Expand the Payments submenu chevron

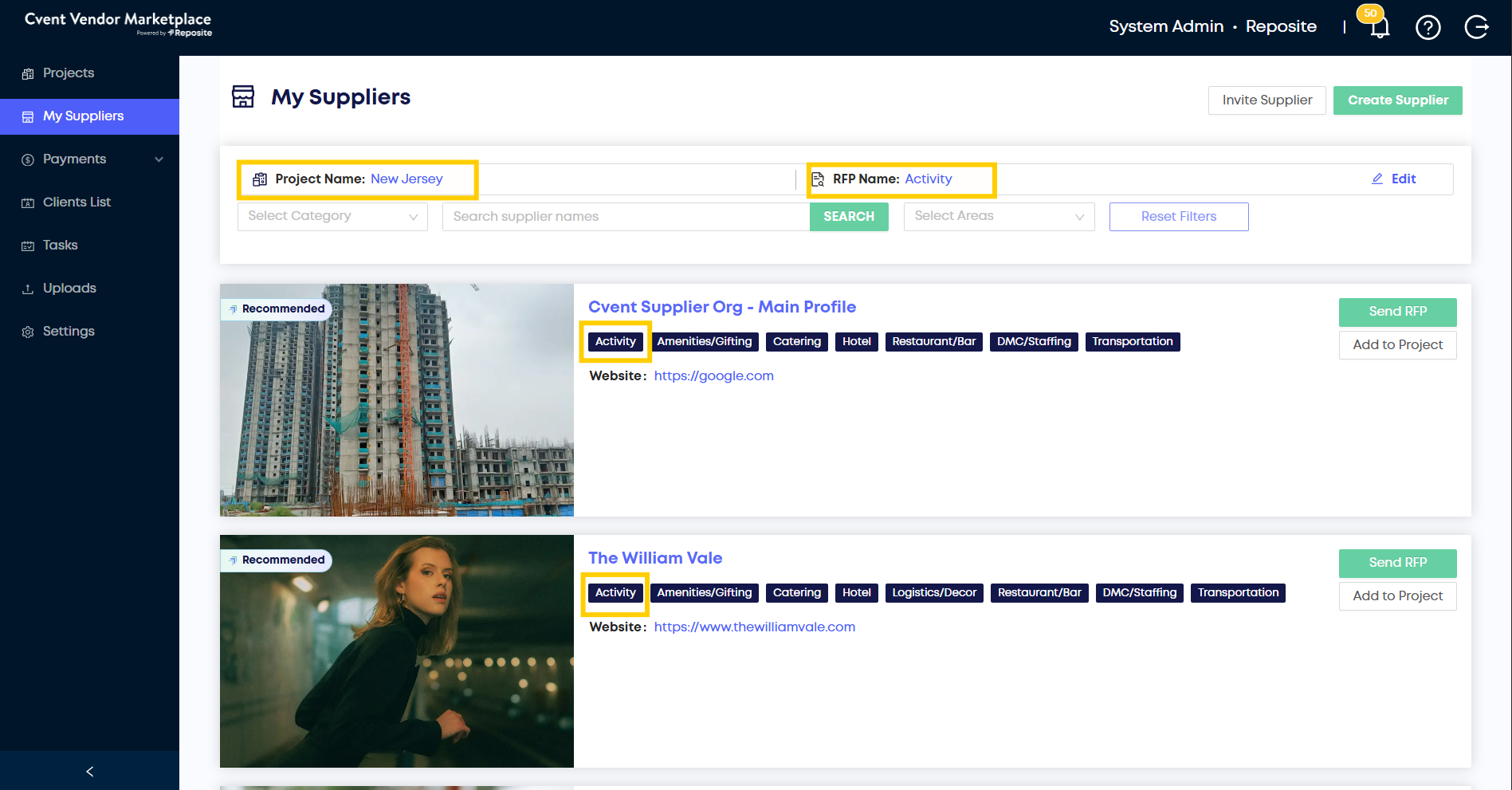click(x=159, y=159)
